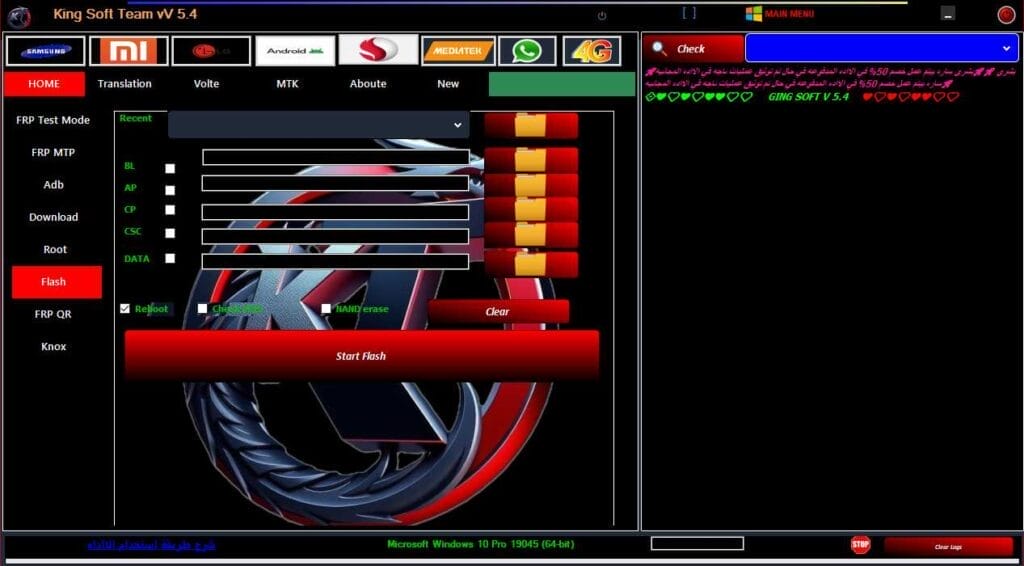This screenshot has height=566, width=1024.
Task: Browse folder for the AP file
Action: click(x=531, y=185)
